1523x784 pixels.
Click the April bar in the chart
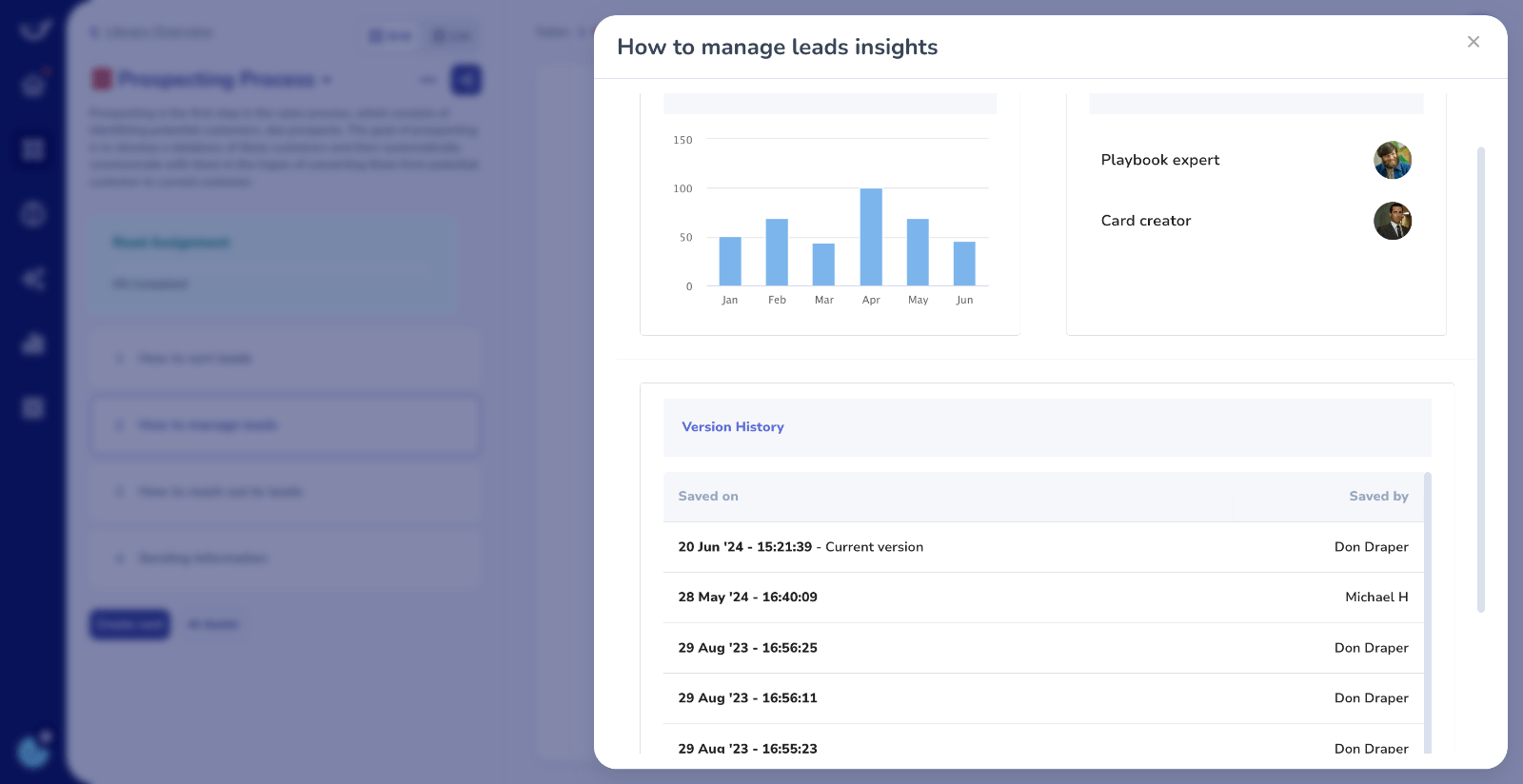click(871, 237)
